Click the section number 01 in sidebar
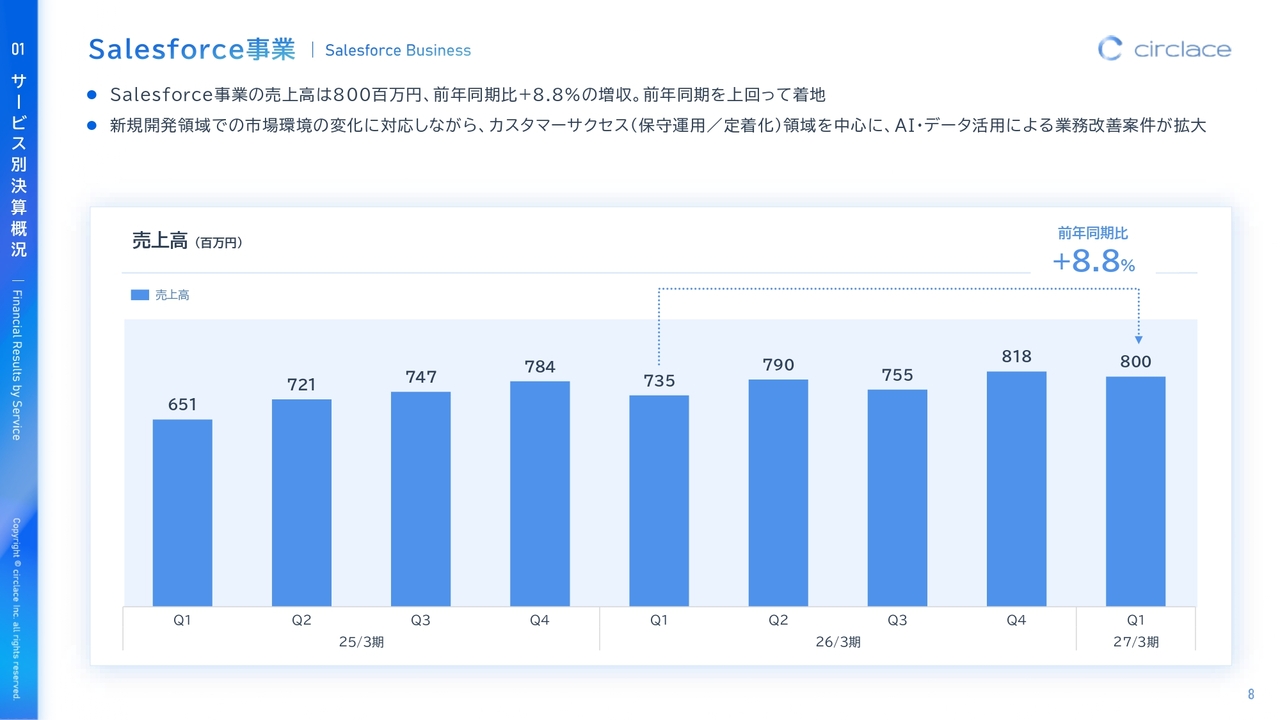 tap(18, 49)
